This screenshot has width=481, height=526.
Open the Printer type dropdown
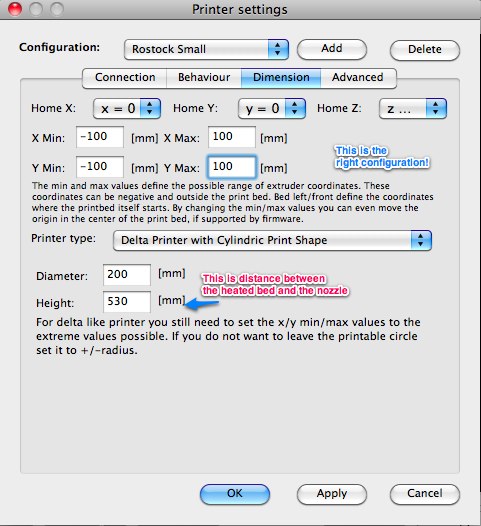pos(272,240)
